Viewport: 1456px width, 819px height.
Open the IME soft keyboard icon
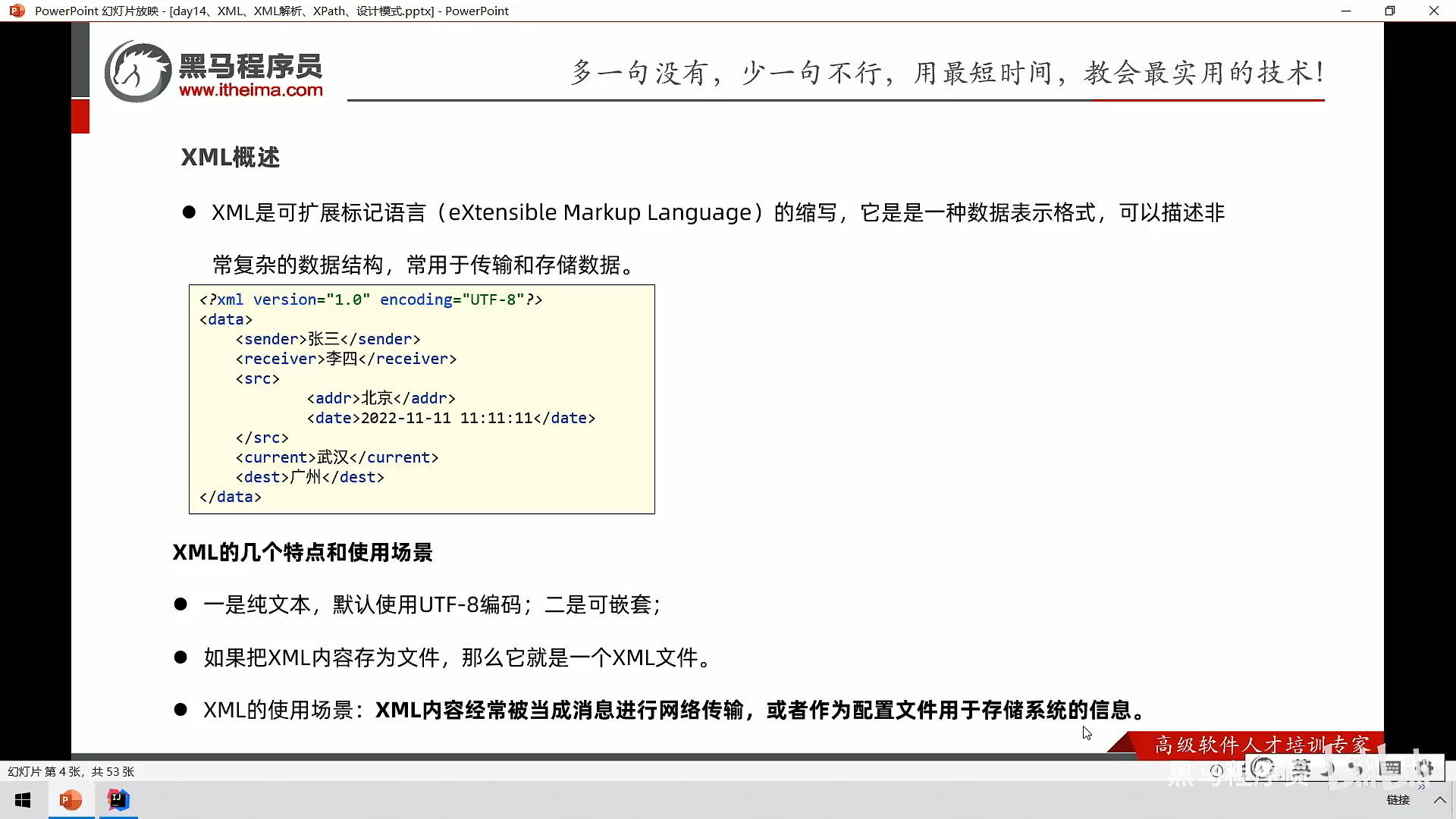(x=1390, y=768)
